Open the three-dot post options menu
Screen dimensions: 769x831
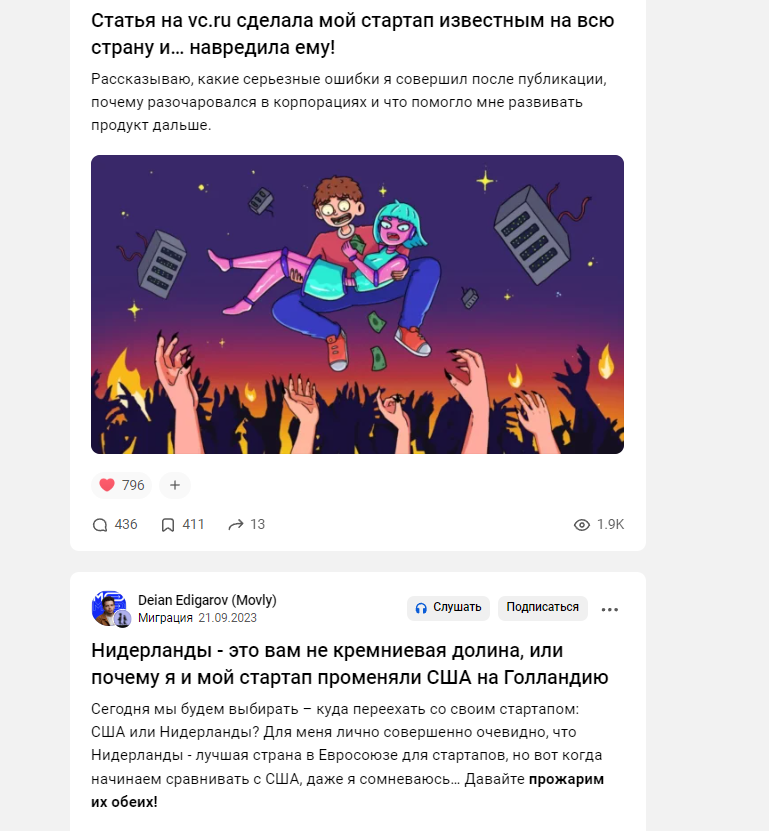click(x=609, y=609)
